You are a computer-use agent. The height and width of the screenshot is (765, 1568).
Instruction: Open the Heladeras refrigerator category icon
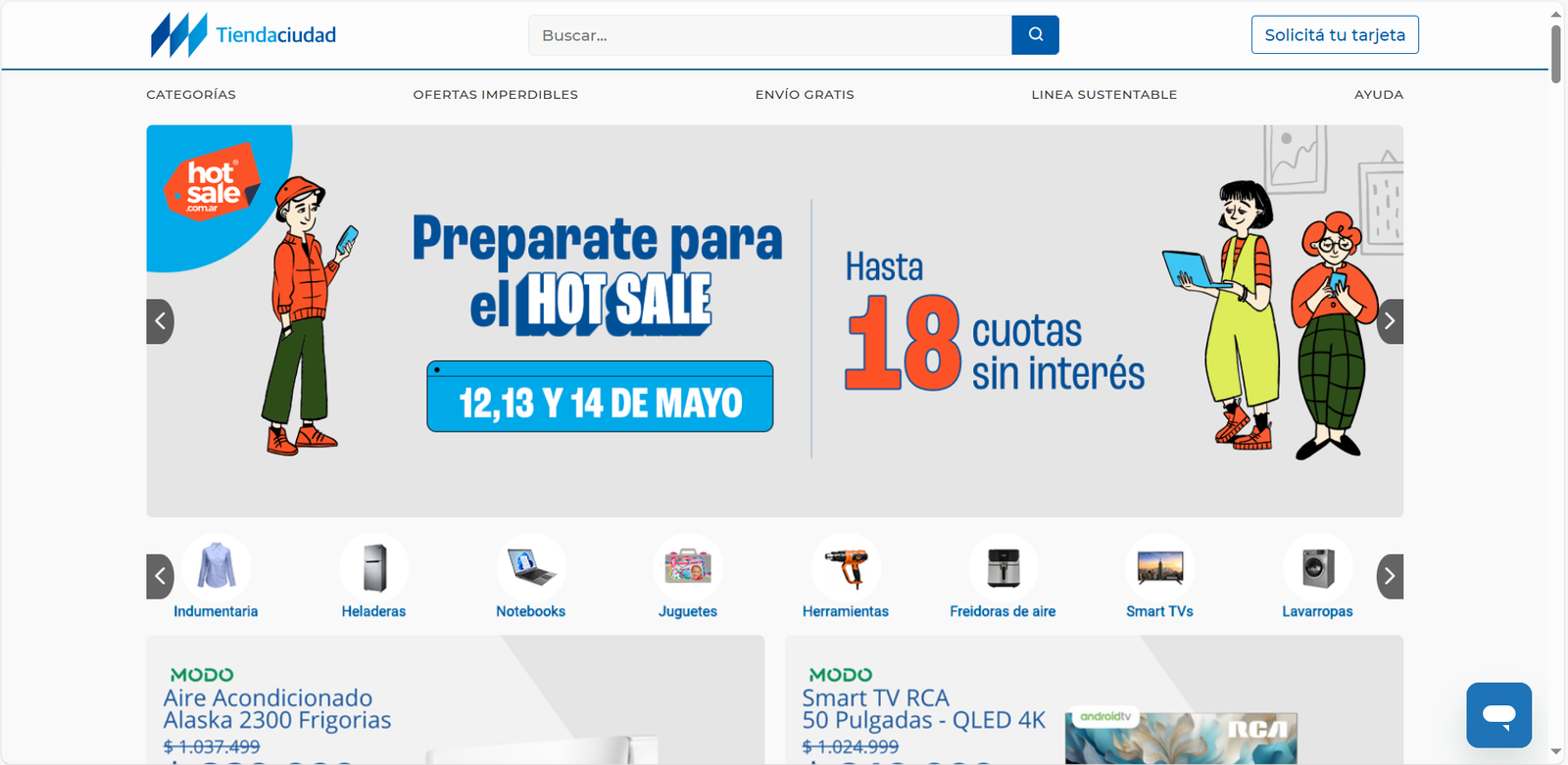(x=373, y=568)
